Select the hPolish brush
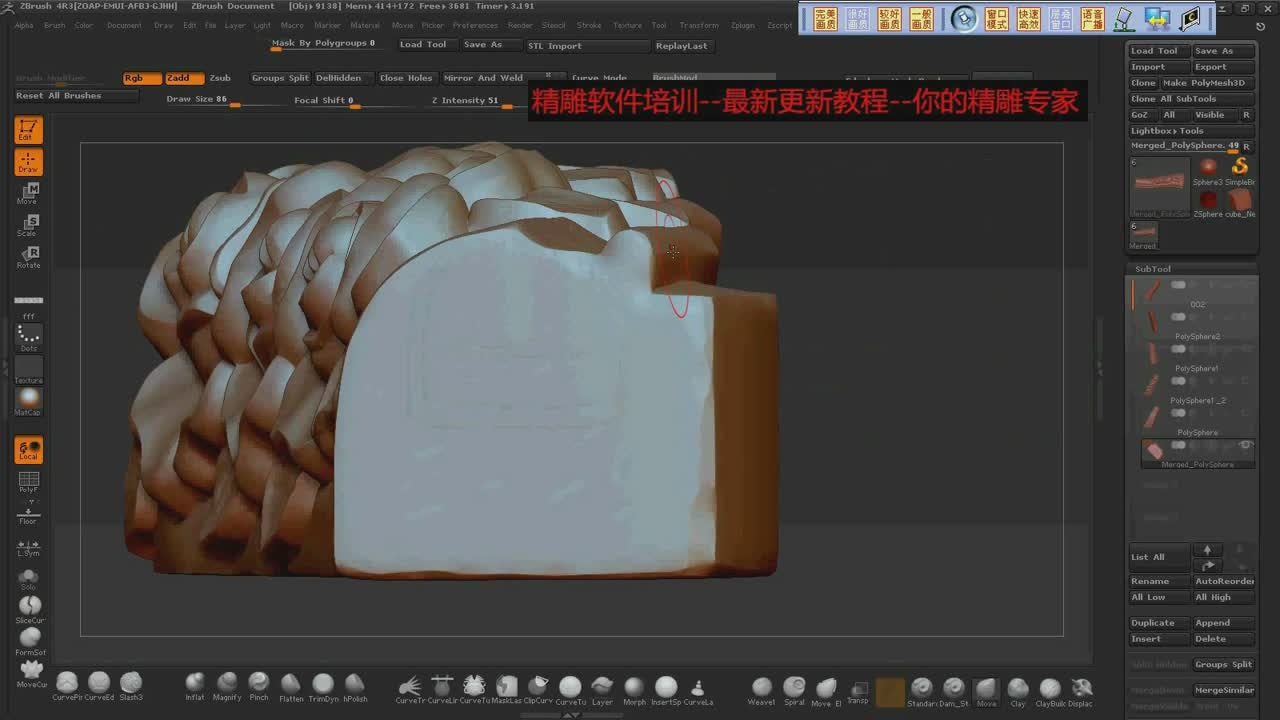The height and width of the screenshot is (720, 1280). click(x=355, y=687)
